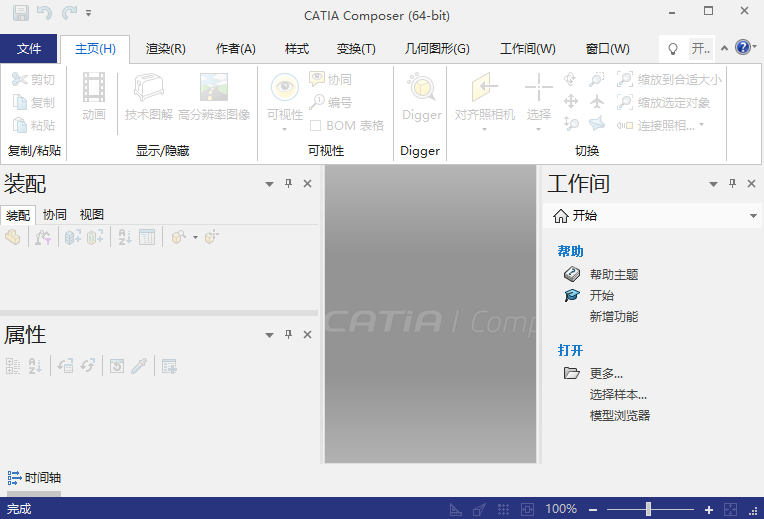This screenshot has width=764, height=519.
Task: Select the 装配 subtab in assembly panel
Action: (x=18, y=215)
